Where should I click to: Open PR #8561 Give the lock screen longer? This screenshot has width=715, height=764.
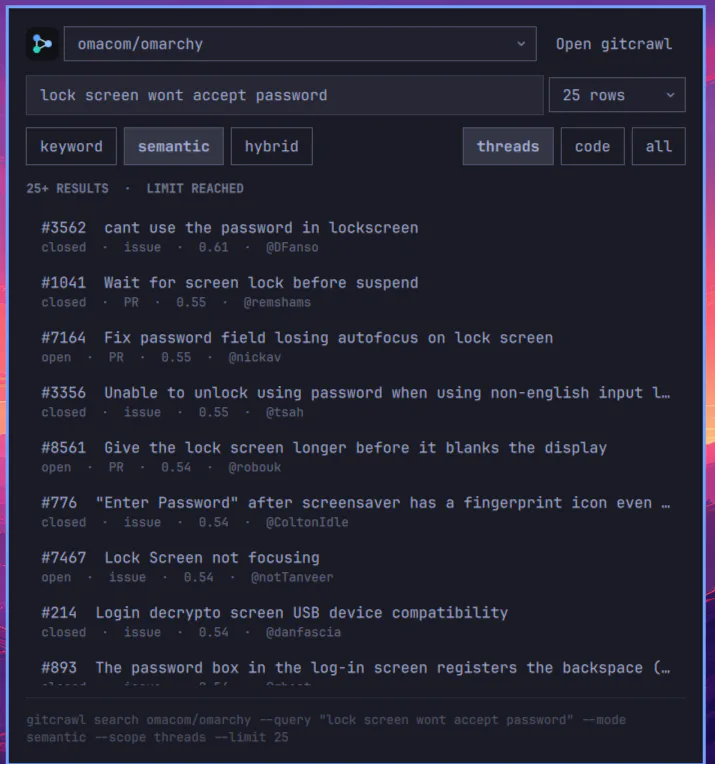[356, 458]
